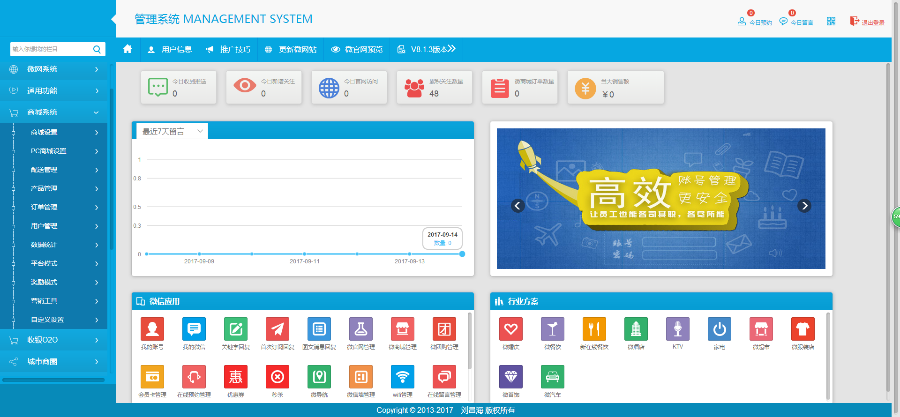
Task: Collapse the 商城系统 sidebar section
Action: [55, 112]
